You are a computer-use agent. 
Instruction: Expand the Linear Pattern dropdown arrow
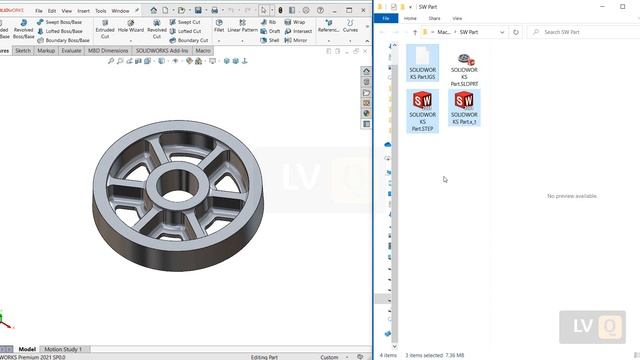pyautogui.click(x=242, y=41)
